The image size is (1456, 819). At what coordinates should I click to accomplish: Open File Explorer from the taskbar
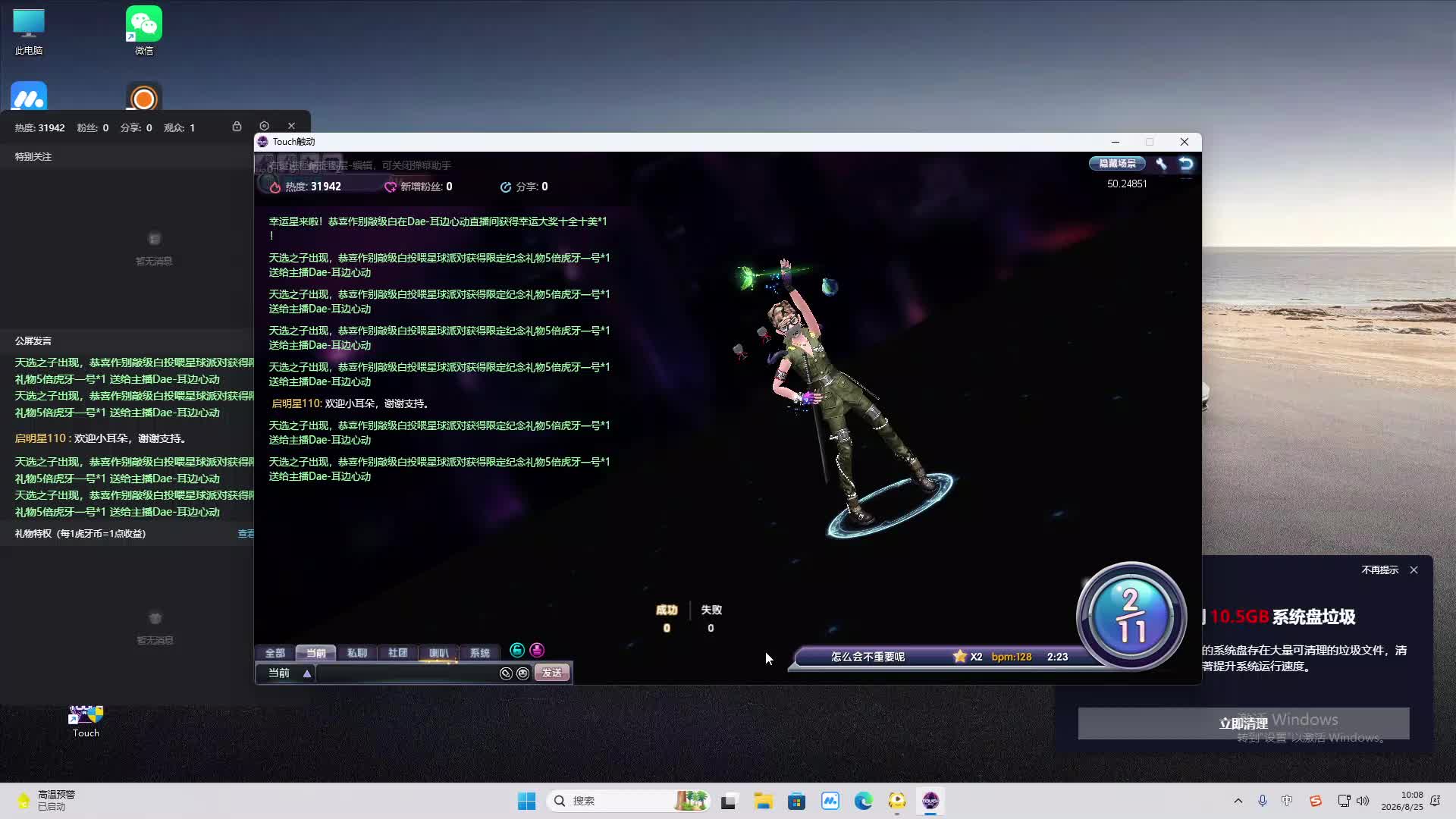(763, 801)
